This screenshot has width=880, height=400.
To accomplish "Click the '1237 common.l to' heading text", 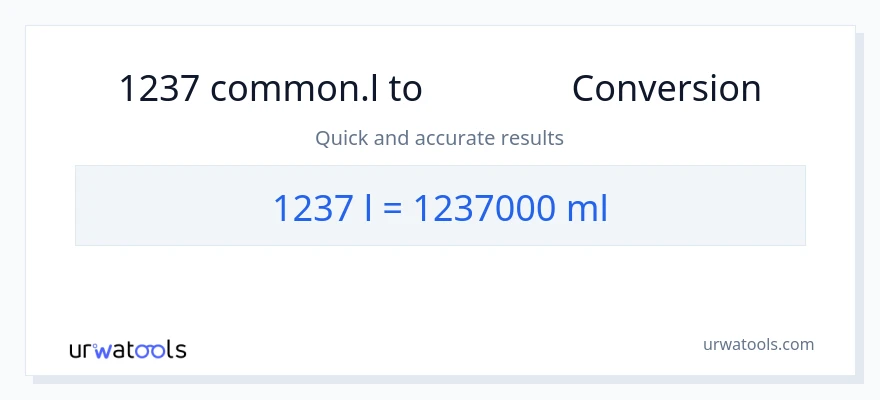I will click(270, 89).
